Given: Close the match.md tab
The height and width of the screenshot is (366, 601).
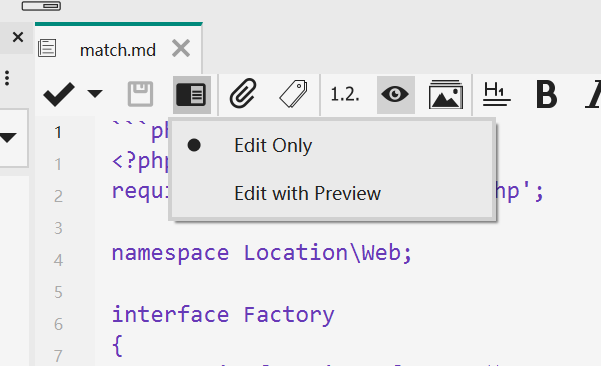Looking at the screenshot, I should [x=181, y=48].
